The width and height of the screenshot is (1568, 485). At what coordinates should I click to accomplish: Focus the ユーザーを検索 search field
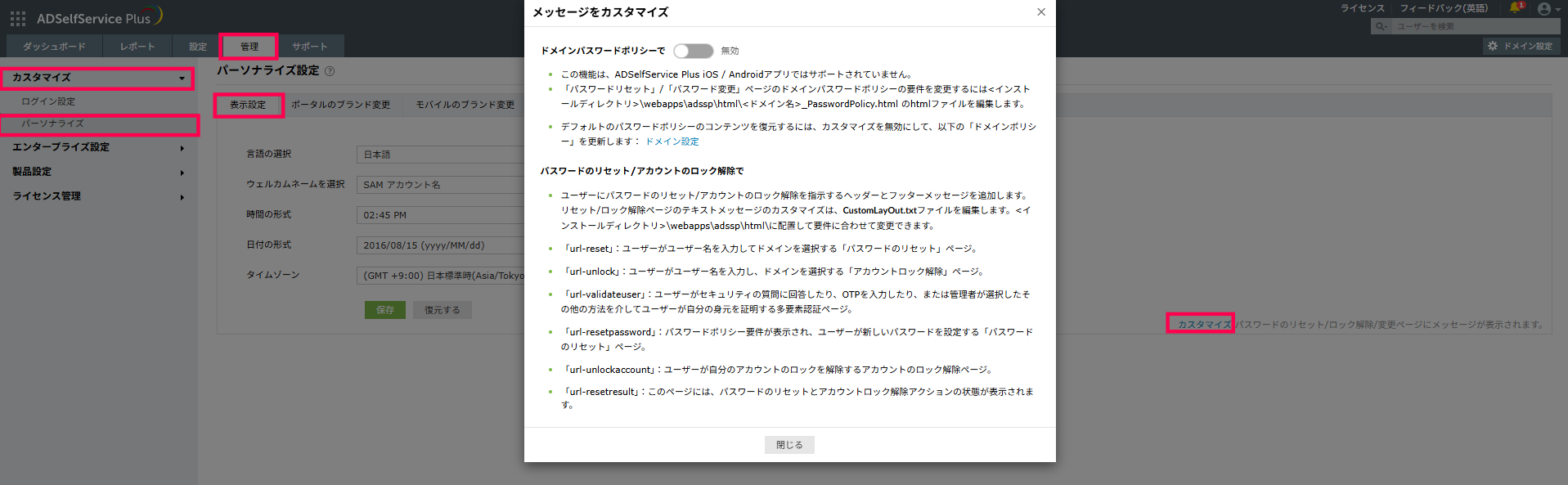coord(1475,26)
